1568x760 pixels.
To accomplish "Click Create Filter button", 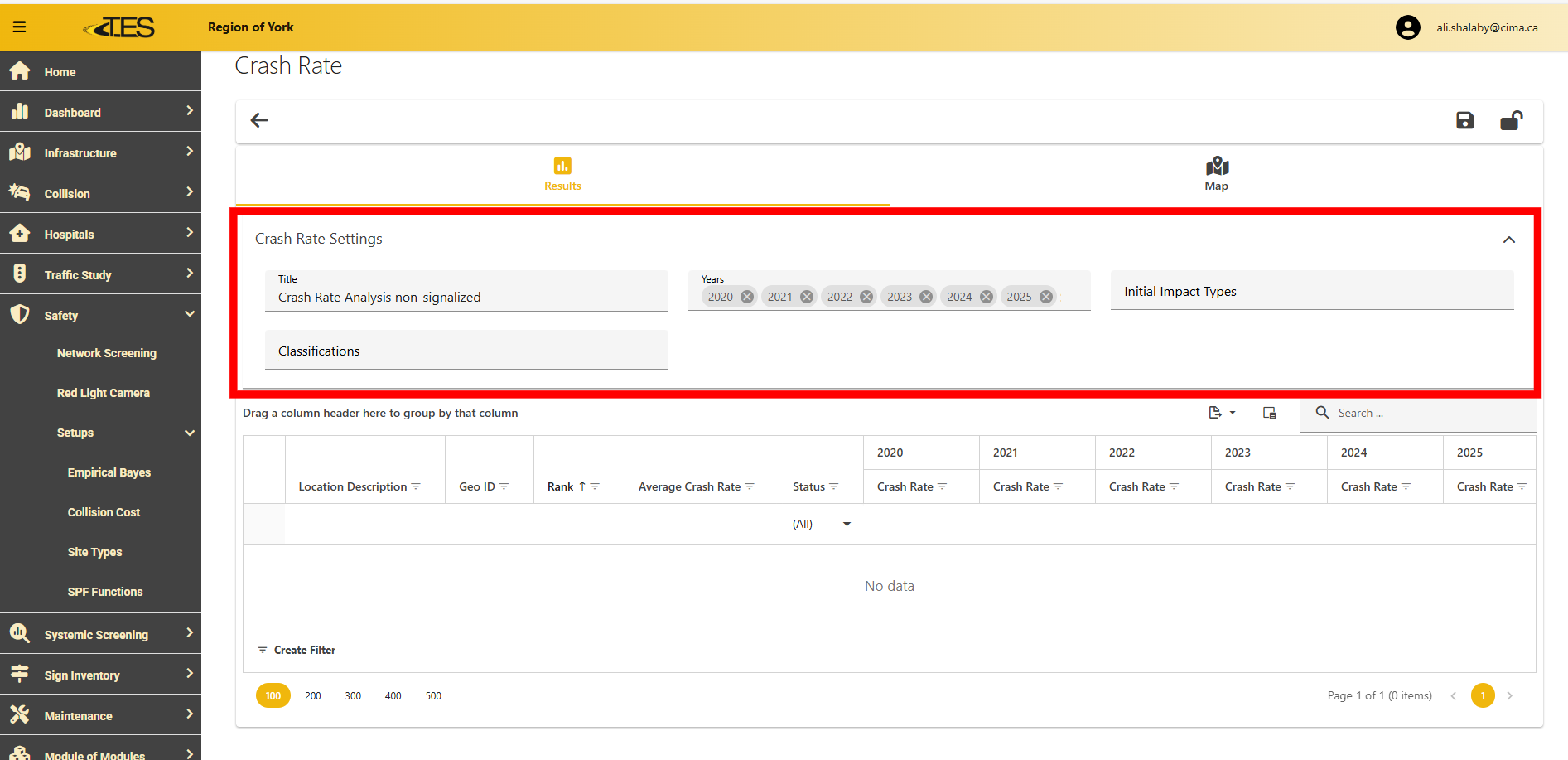I will (x=297, y=650).
